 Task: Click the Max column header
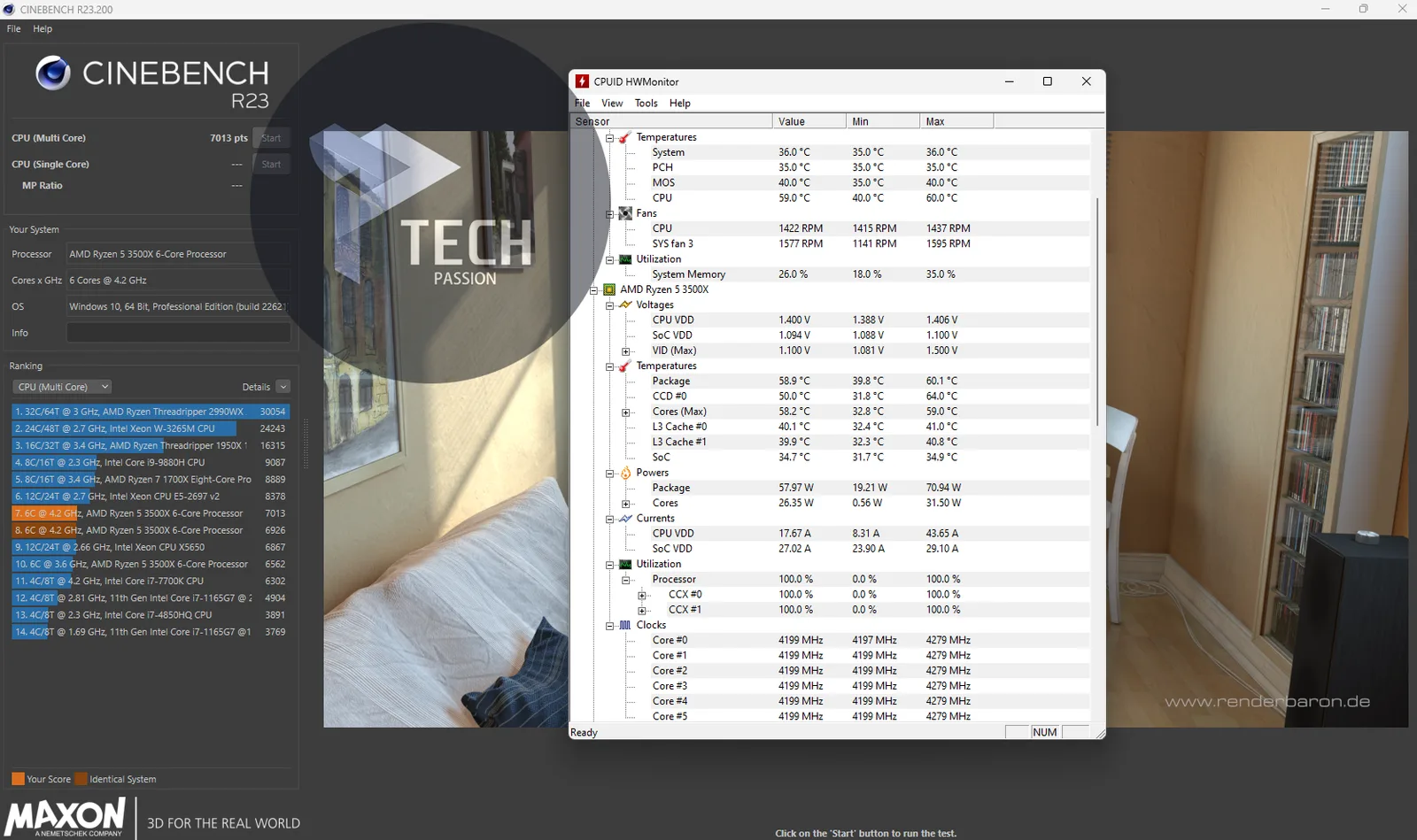(x=956, y=121)
